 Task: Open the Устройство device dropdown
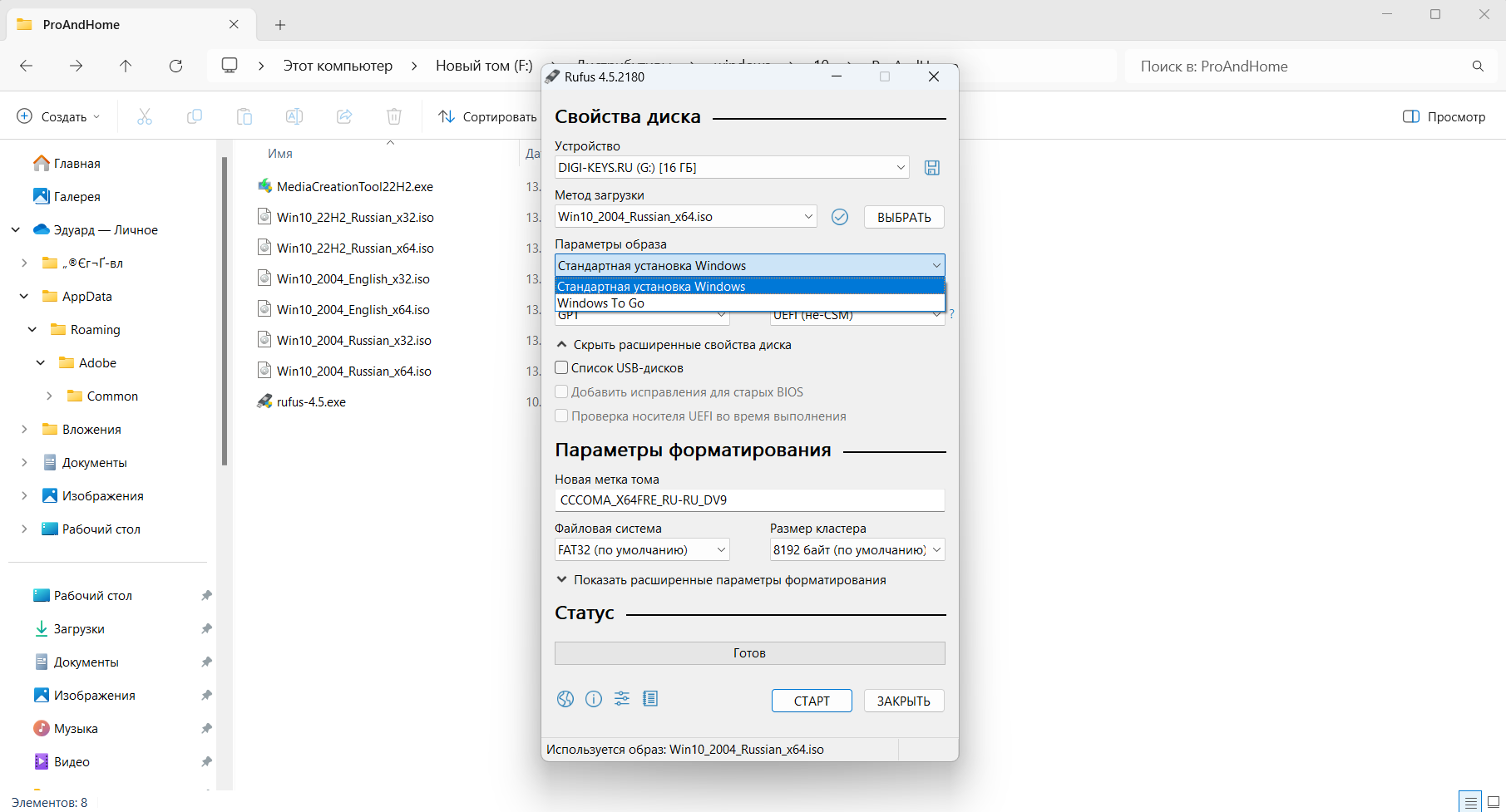[x=731, y=168]
